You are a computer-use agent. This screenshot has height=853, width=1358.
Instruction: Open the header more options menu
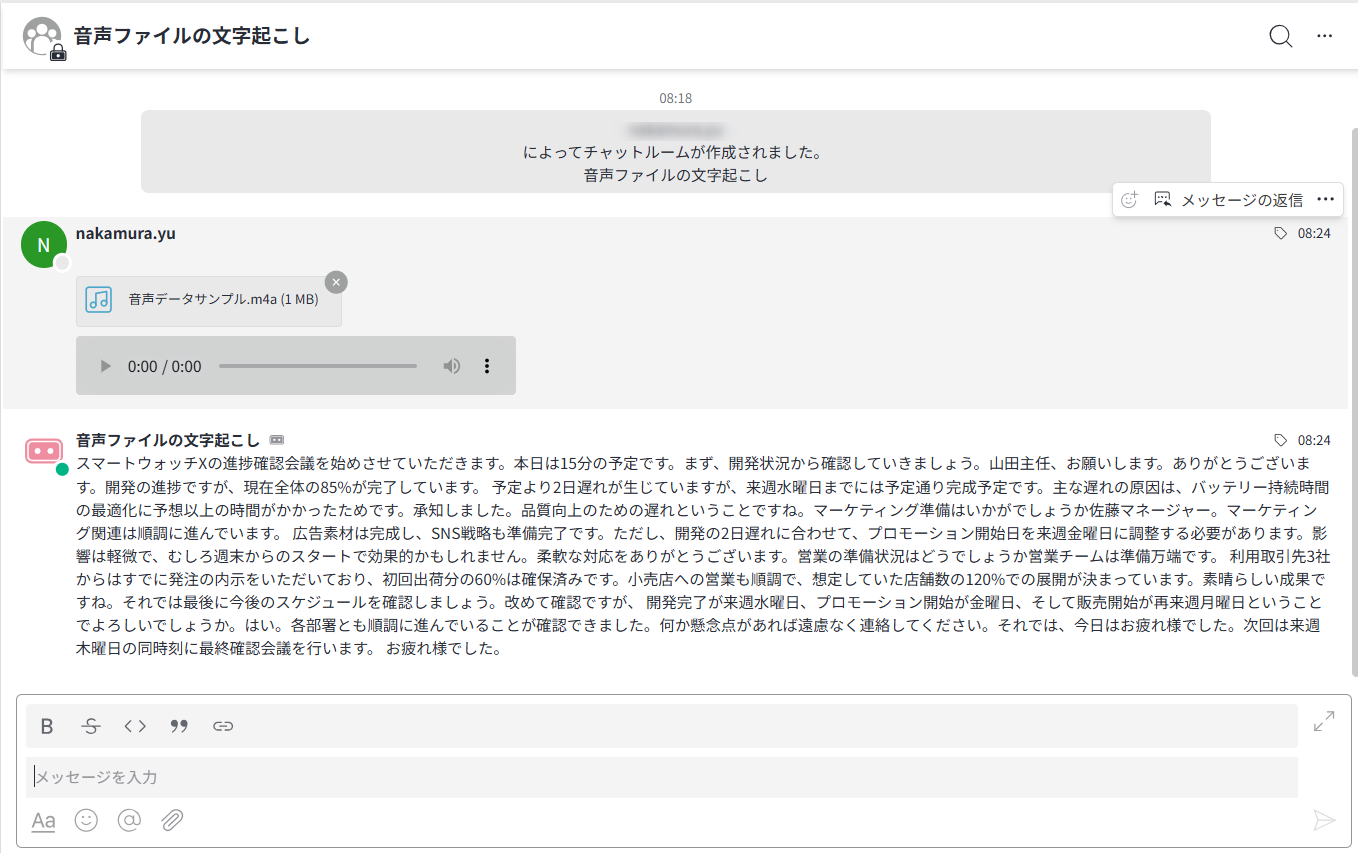[1325, 36]
